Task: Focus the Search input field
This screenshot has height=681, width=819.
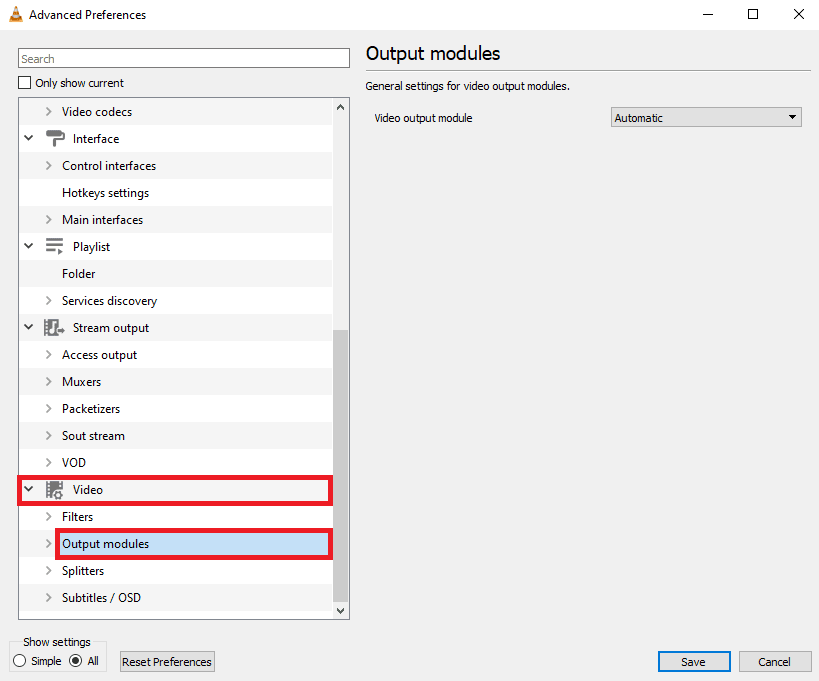Action: click(x=184, y=58)
